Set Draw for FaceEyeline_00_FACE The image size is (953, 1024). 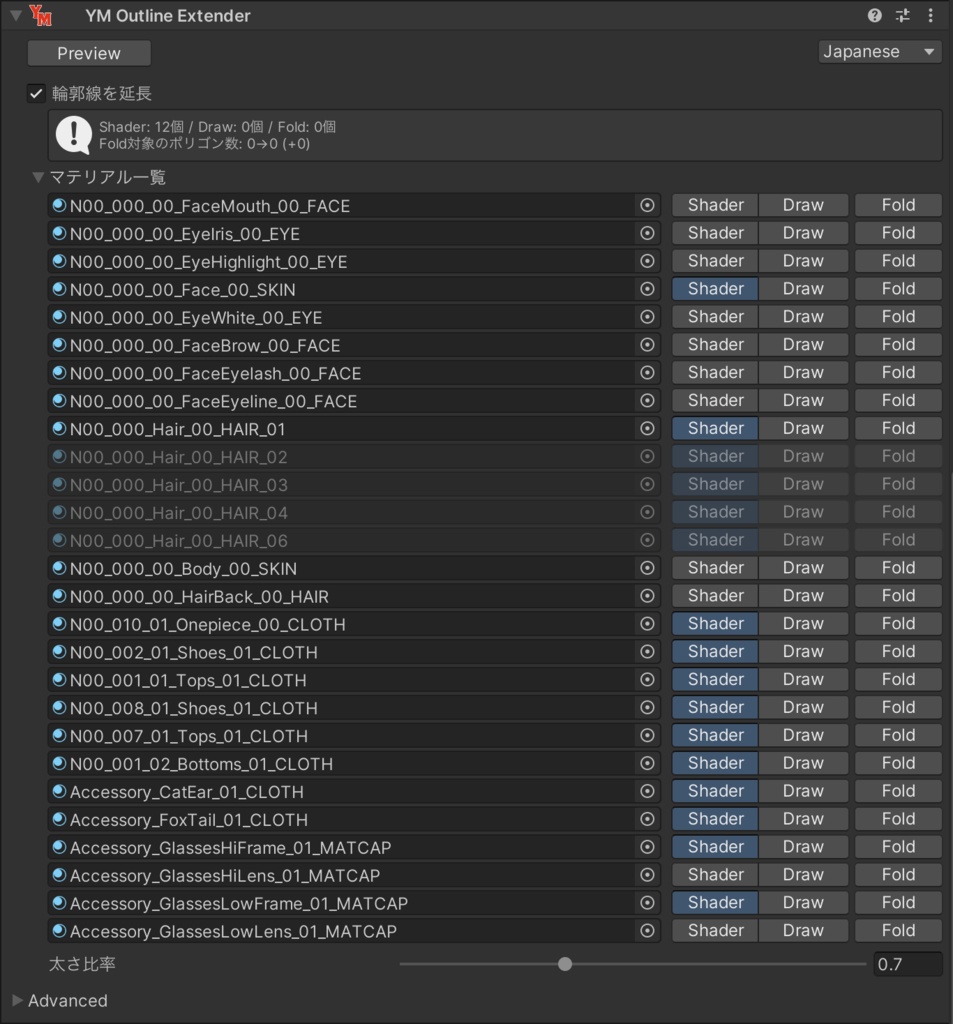[803, 400]
